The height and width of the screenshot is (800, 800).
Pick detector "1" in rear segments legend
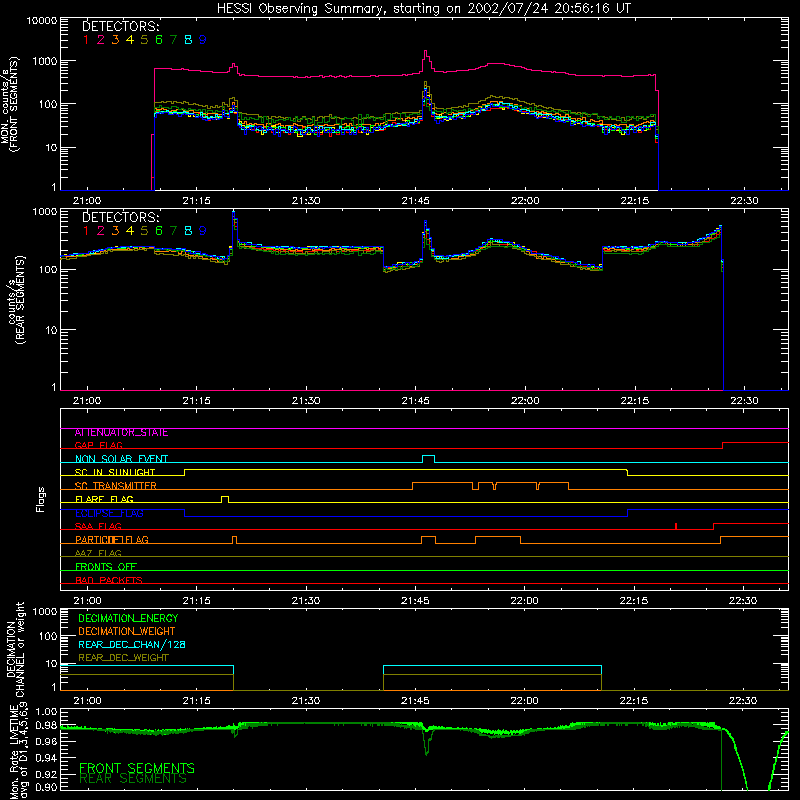[x=86, y=231]
